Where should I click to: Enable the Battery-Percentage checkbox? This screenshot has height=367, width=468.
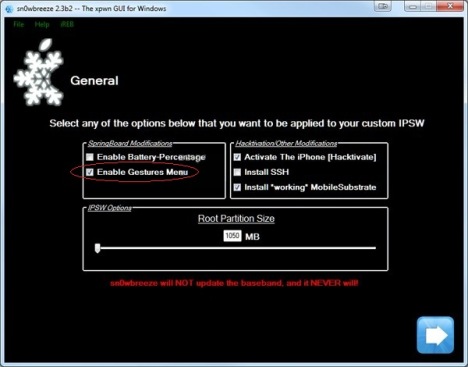click(90, 157)
